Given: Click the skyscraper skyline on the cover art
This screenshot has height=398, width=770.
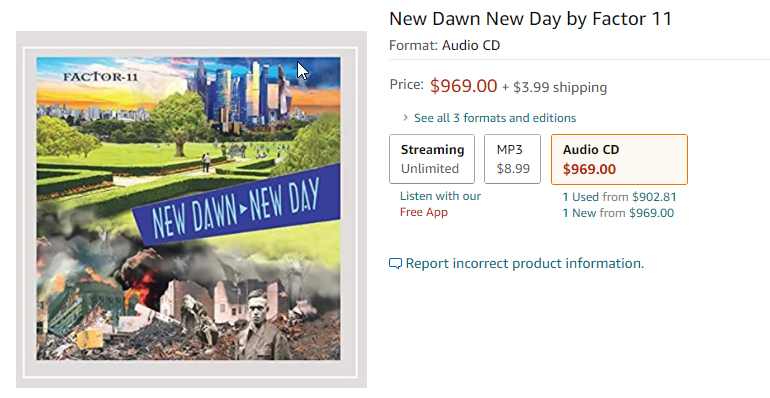Looking at the screenshot, I should 243,96.
